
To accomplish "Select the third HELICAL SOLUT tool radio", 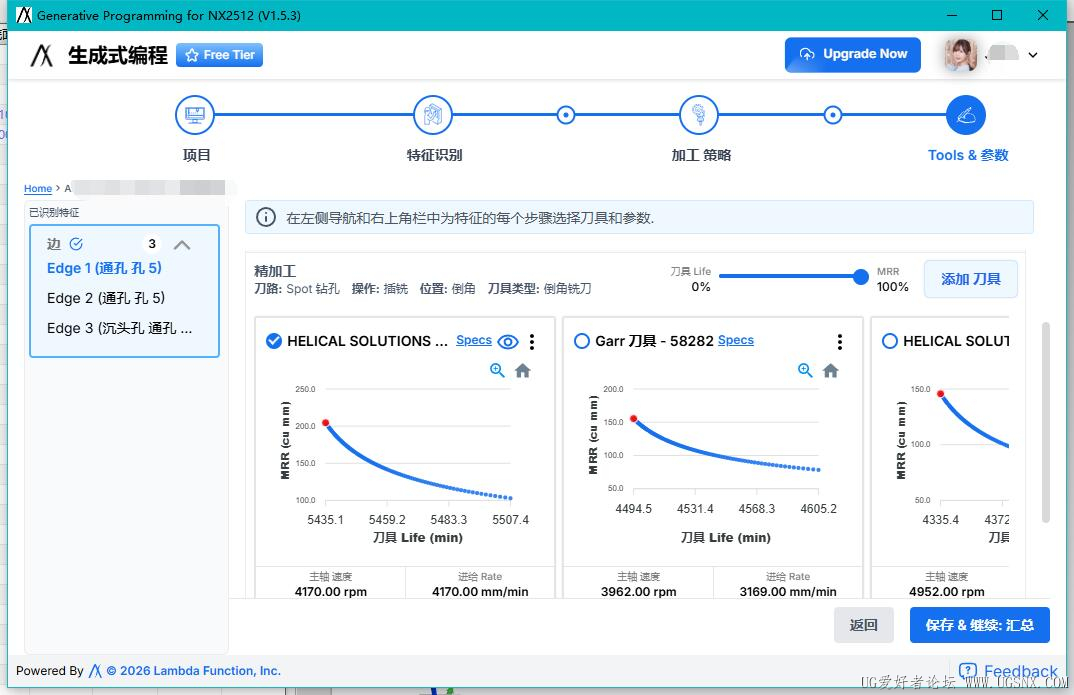I will point(890,341).
